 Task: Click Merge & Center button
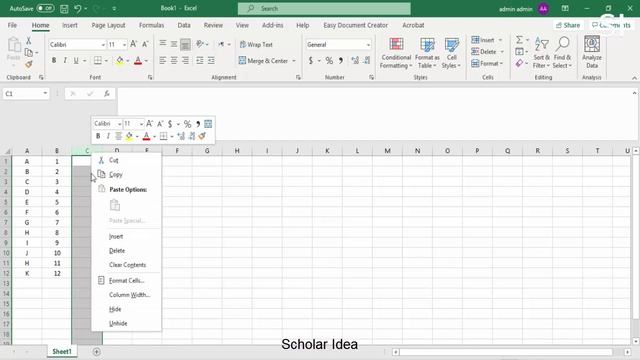point(263,60)
